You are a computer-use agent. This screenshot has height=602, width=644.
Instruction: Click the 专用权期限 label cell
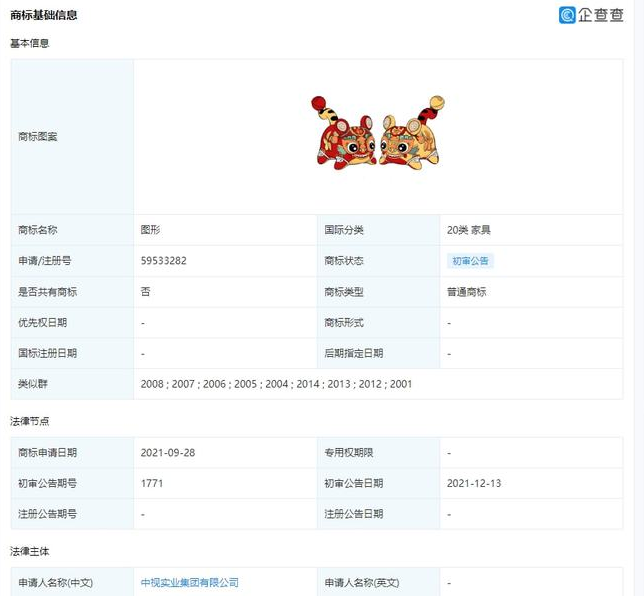tap(379, 453)
